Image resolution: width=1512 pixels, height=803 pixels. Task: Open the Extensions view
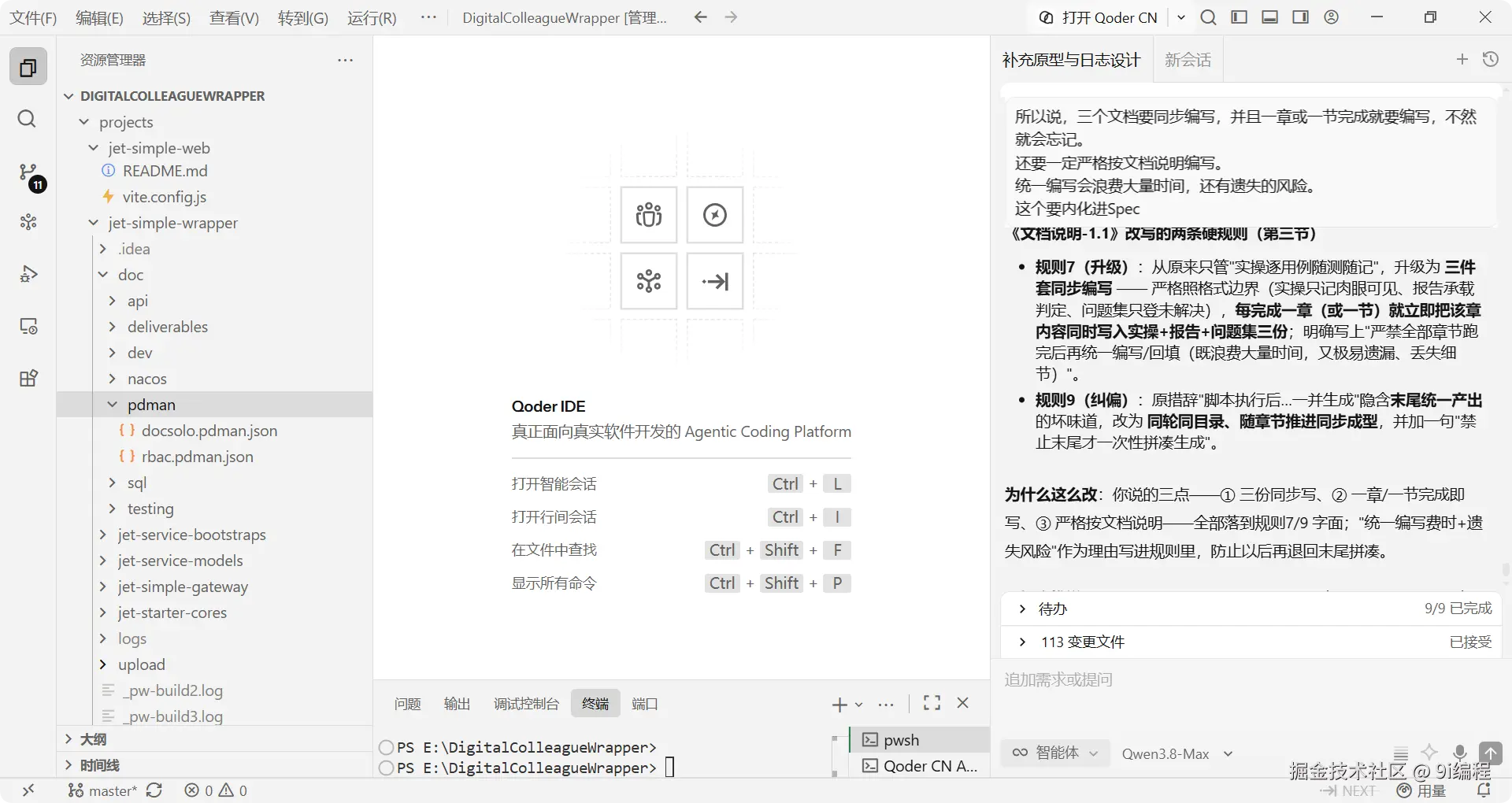[x=28, y=378]
